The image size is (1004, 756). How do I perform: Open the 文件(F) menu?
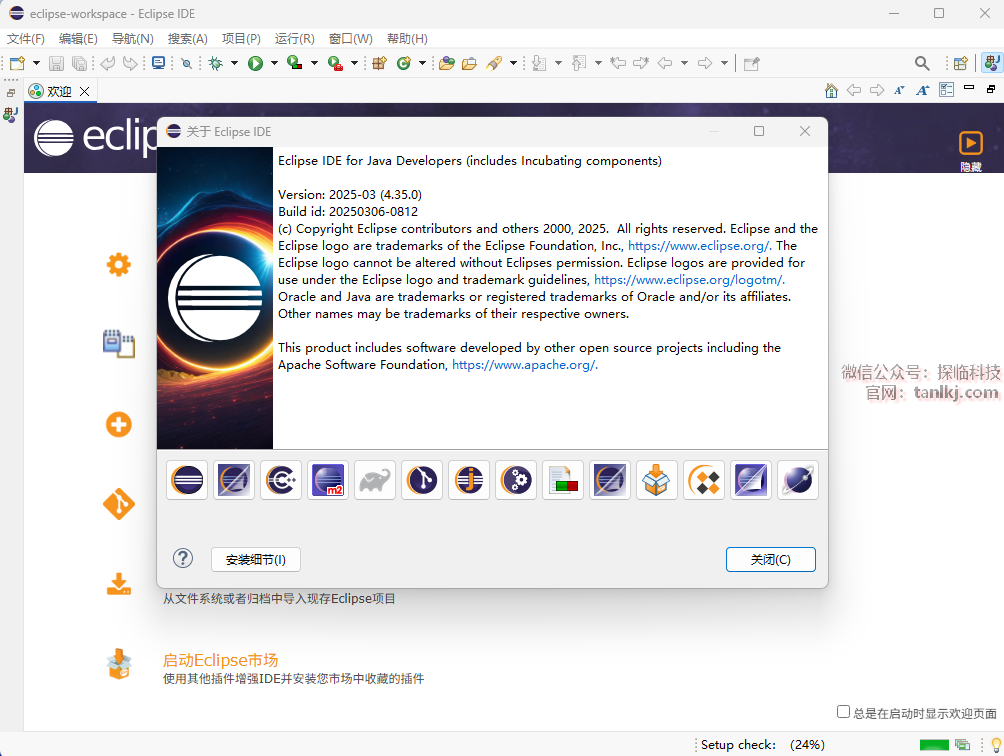(x=26, y=38)
